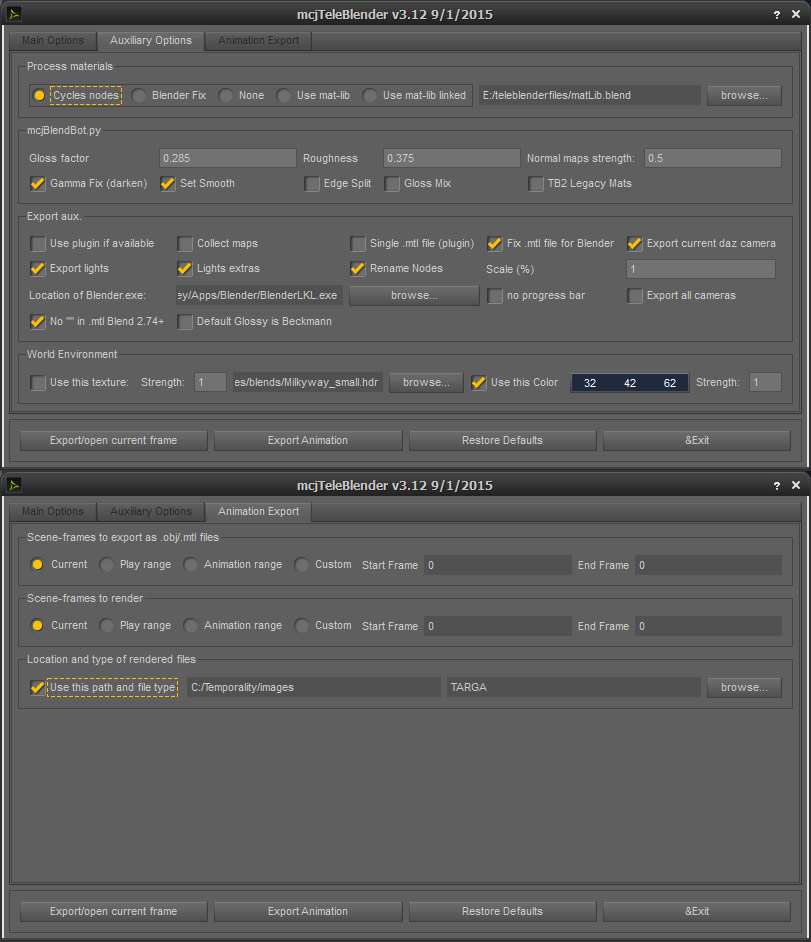Edit Normal maps strength field
811x942 pixels.
point(712,159)
